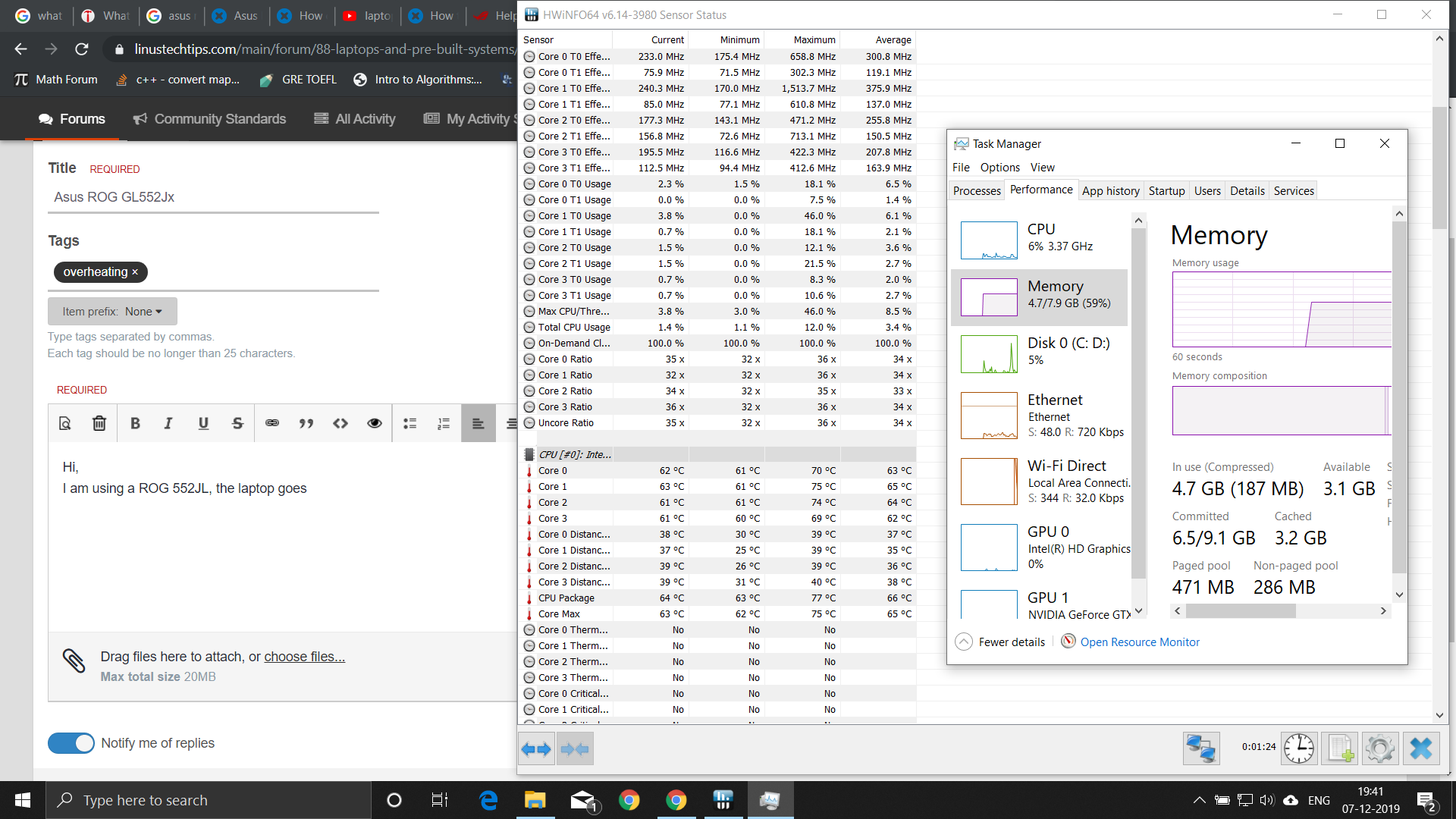The image size is (1456, 819).
Task: Switch to Details tab in Task Manager
Action: [1247, 191]
